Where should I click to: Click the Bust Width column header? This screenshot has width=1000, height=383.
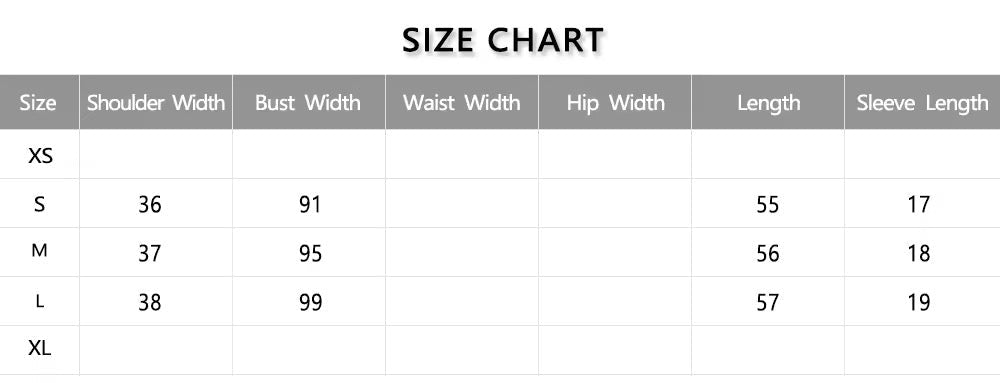(x=308, y=103)
